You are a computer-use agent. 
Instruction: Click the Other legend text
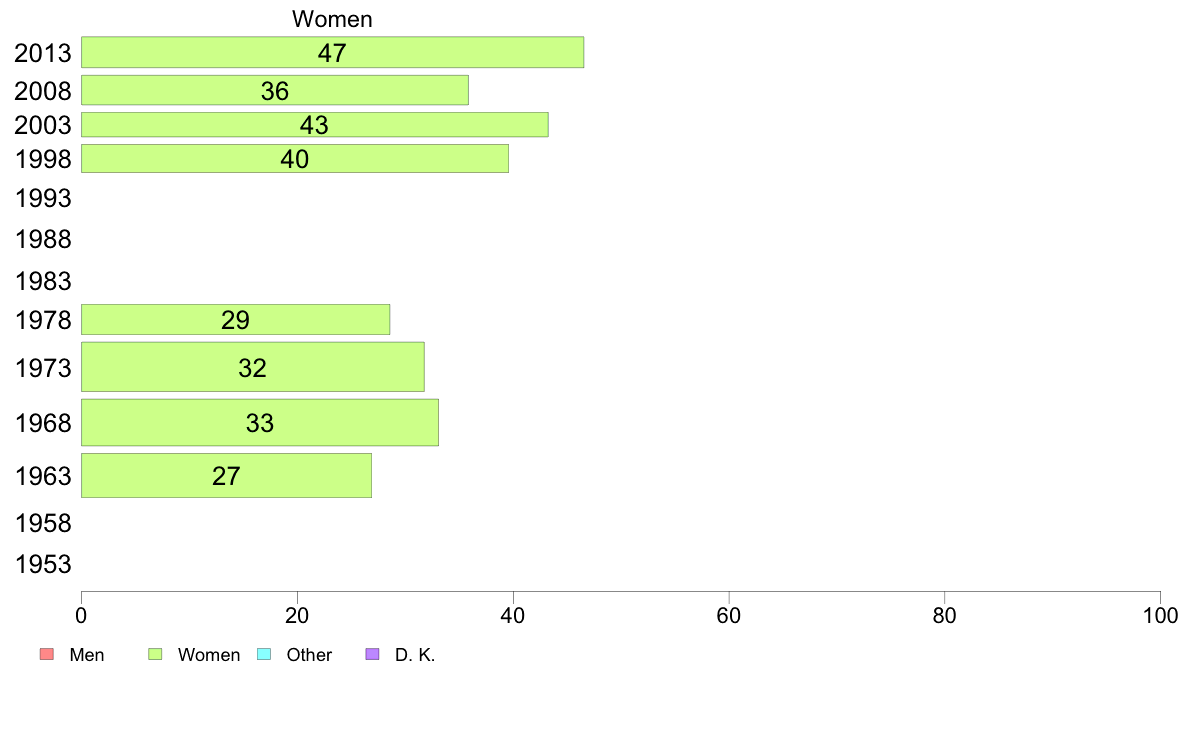pyautogui.click(x=309, y=655)
